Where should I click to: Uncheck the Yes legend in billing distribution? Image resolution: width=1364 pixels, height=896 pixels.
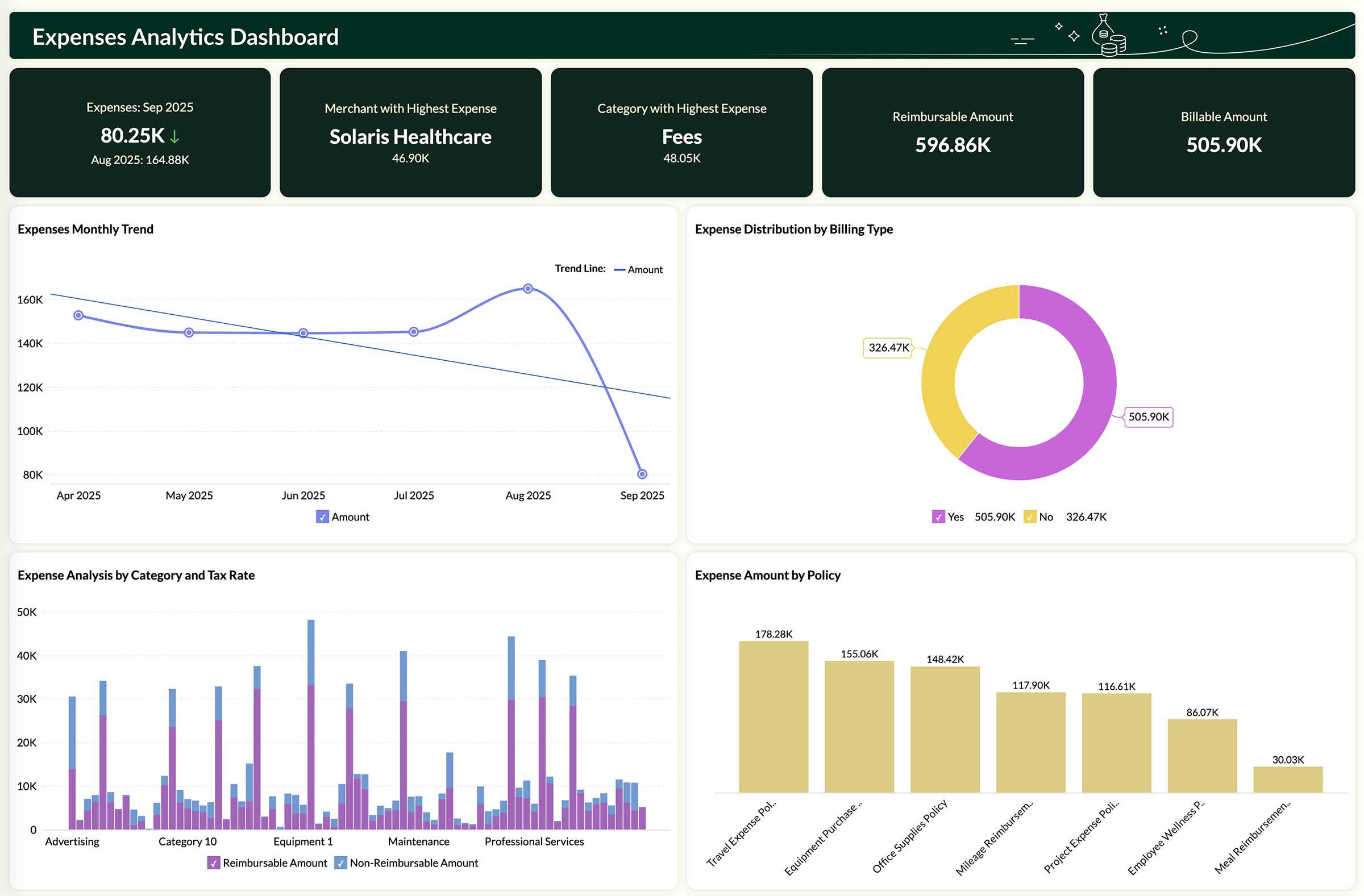coord(938,516)
